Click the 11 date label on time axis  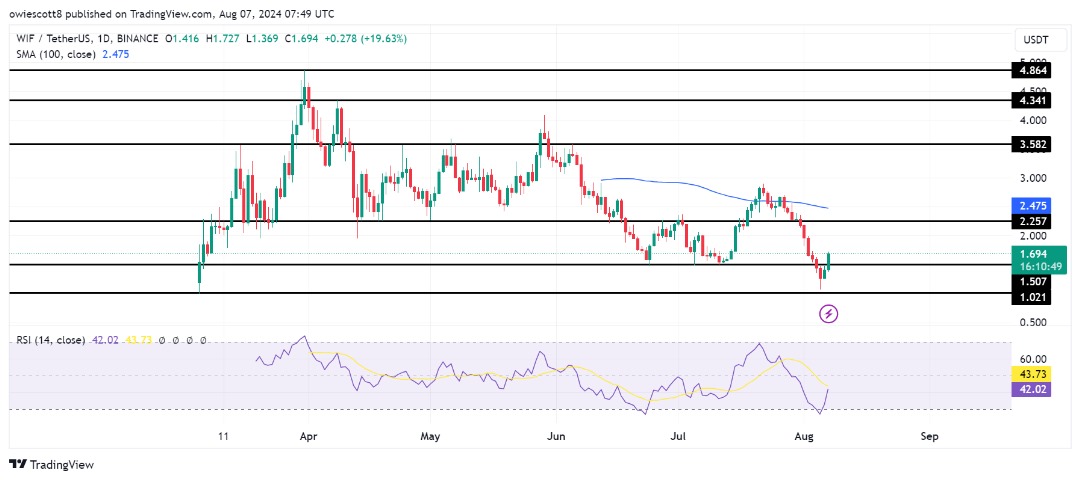(223, 436)
